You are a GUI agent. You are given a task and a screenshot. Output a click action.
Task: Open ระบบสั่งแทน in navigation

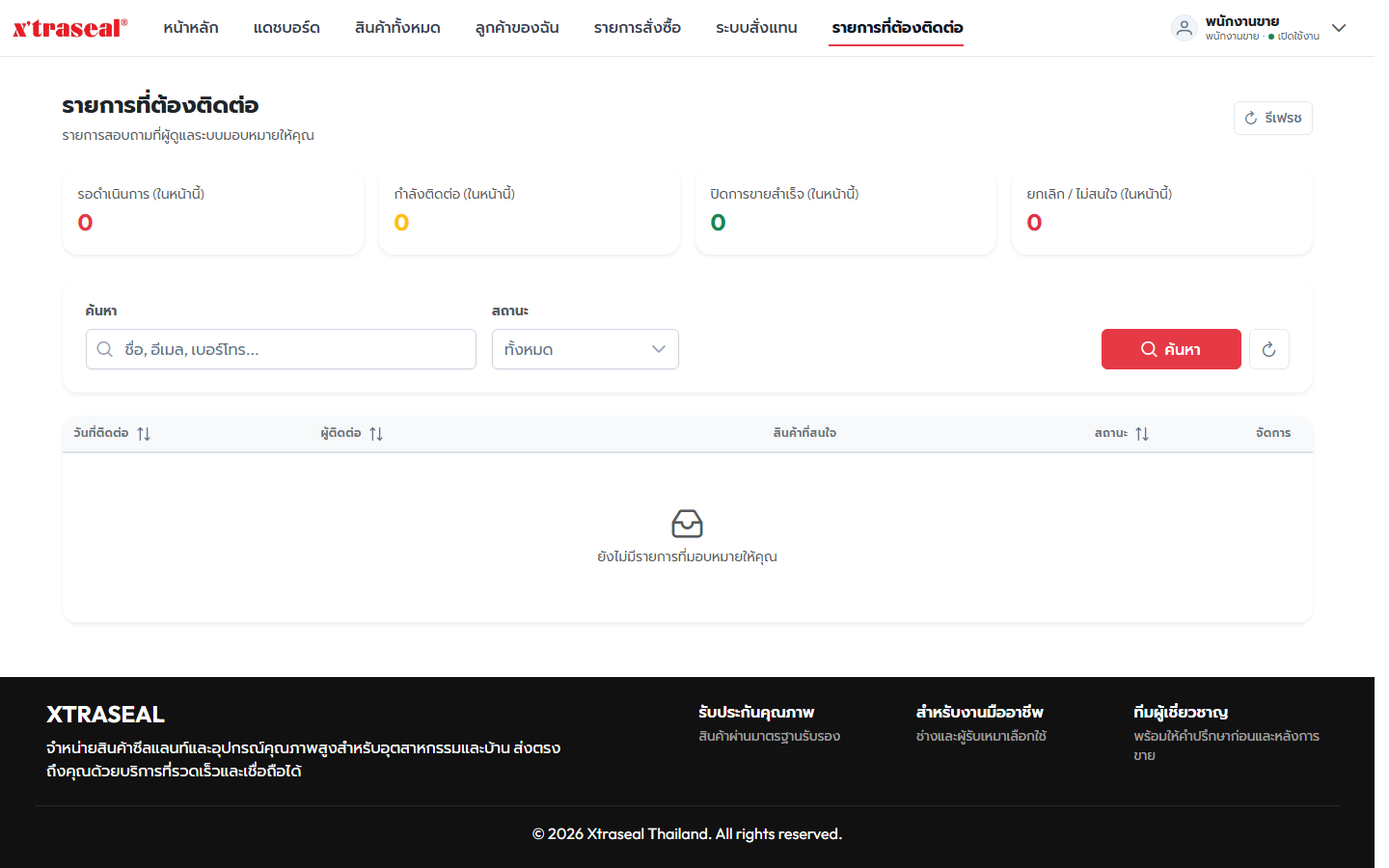tap(756, 28)
